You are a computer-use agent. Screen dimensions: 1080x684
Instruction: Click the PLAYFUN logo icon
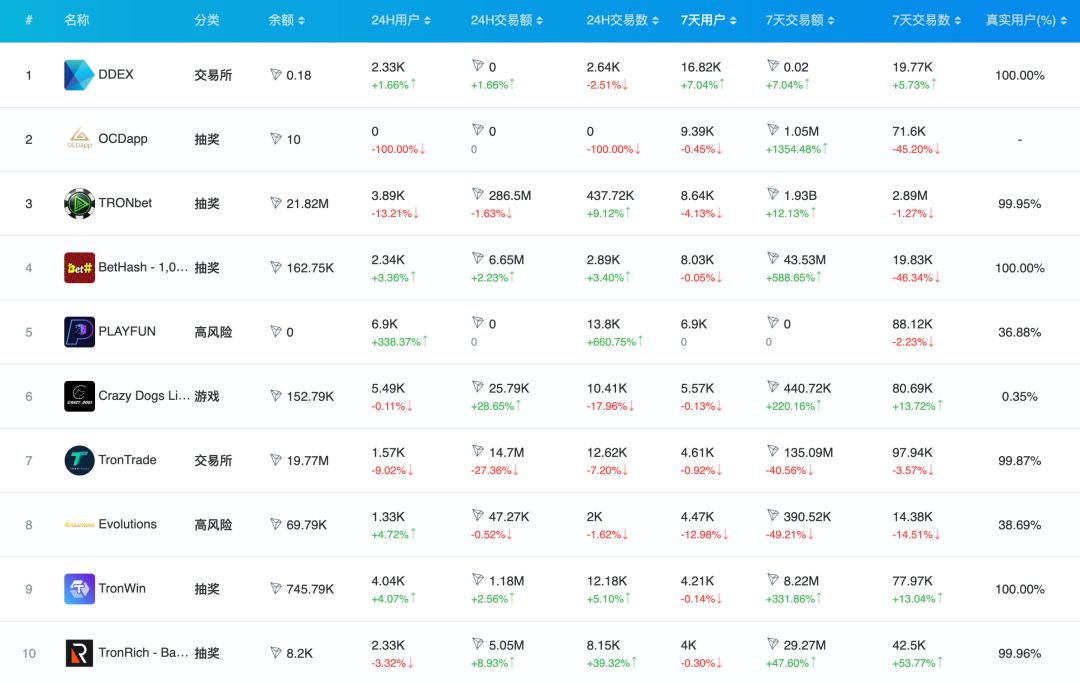click(79, 332)
